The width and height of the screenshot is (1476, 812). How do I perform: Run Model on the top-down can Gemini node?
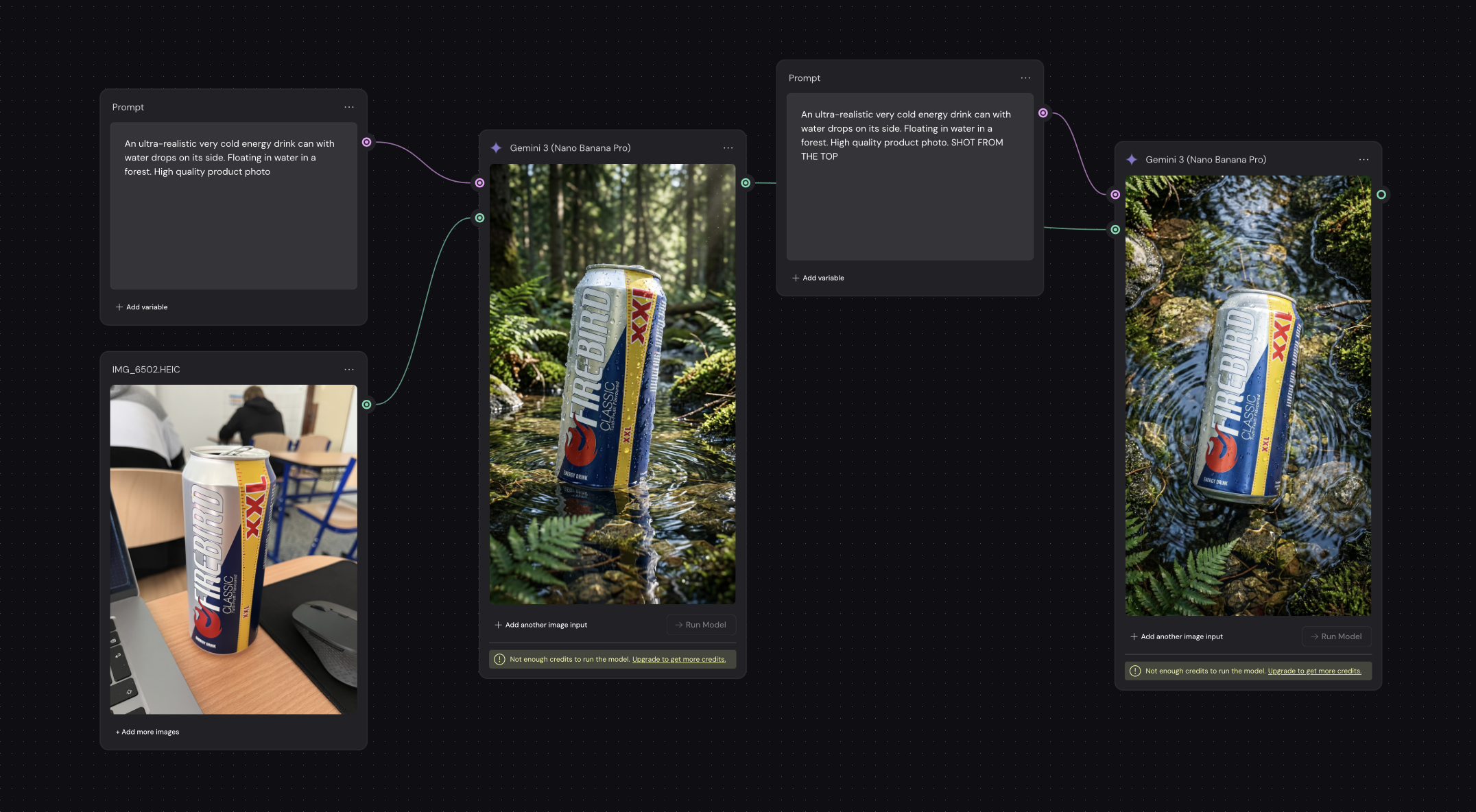(1337, 636)
